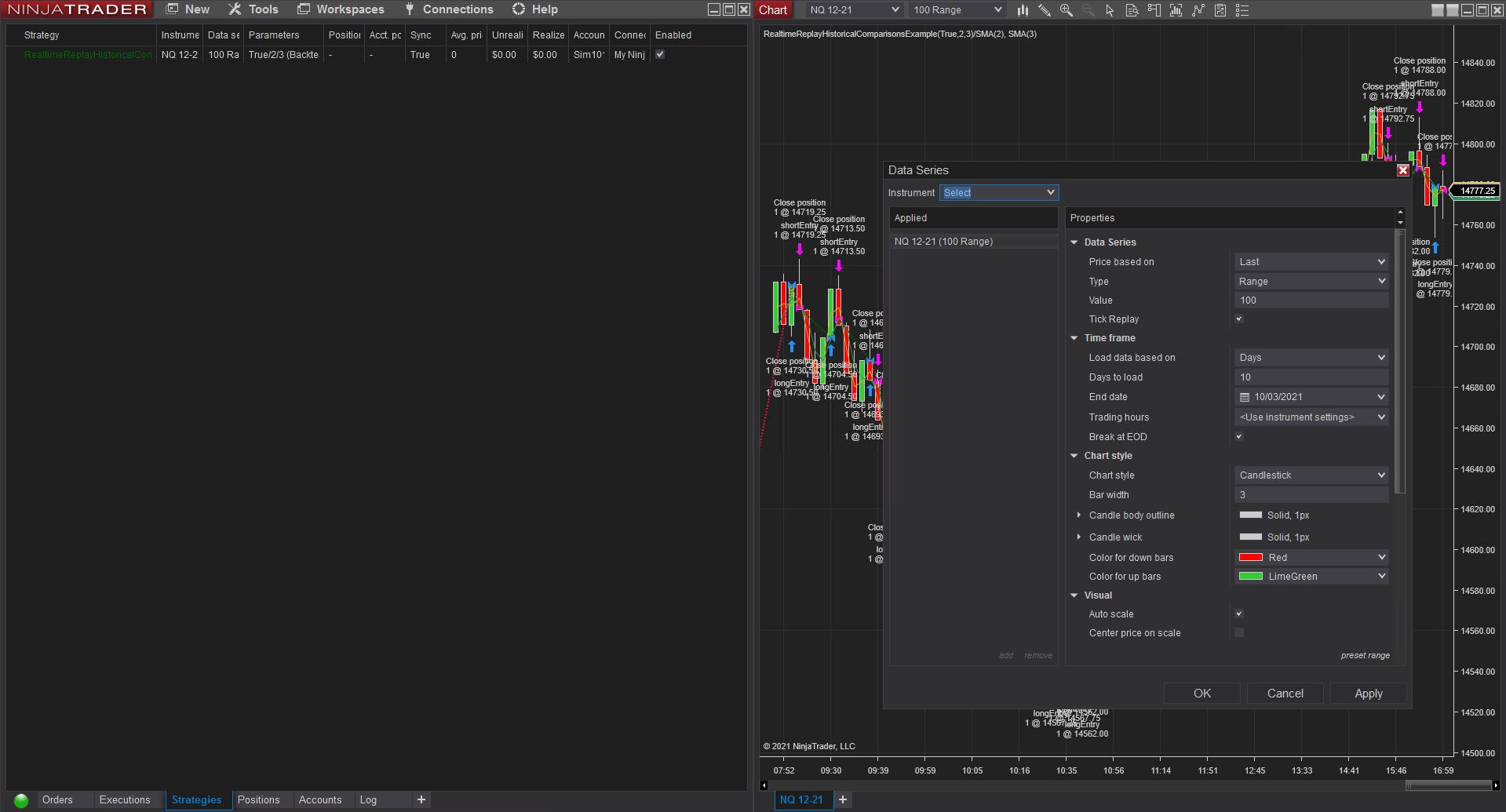Click the Bar width input field

click(x=1311, y=495)
